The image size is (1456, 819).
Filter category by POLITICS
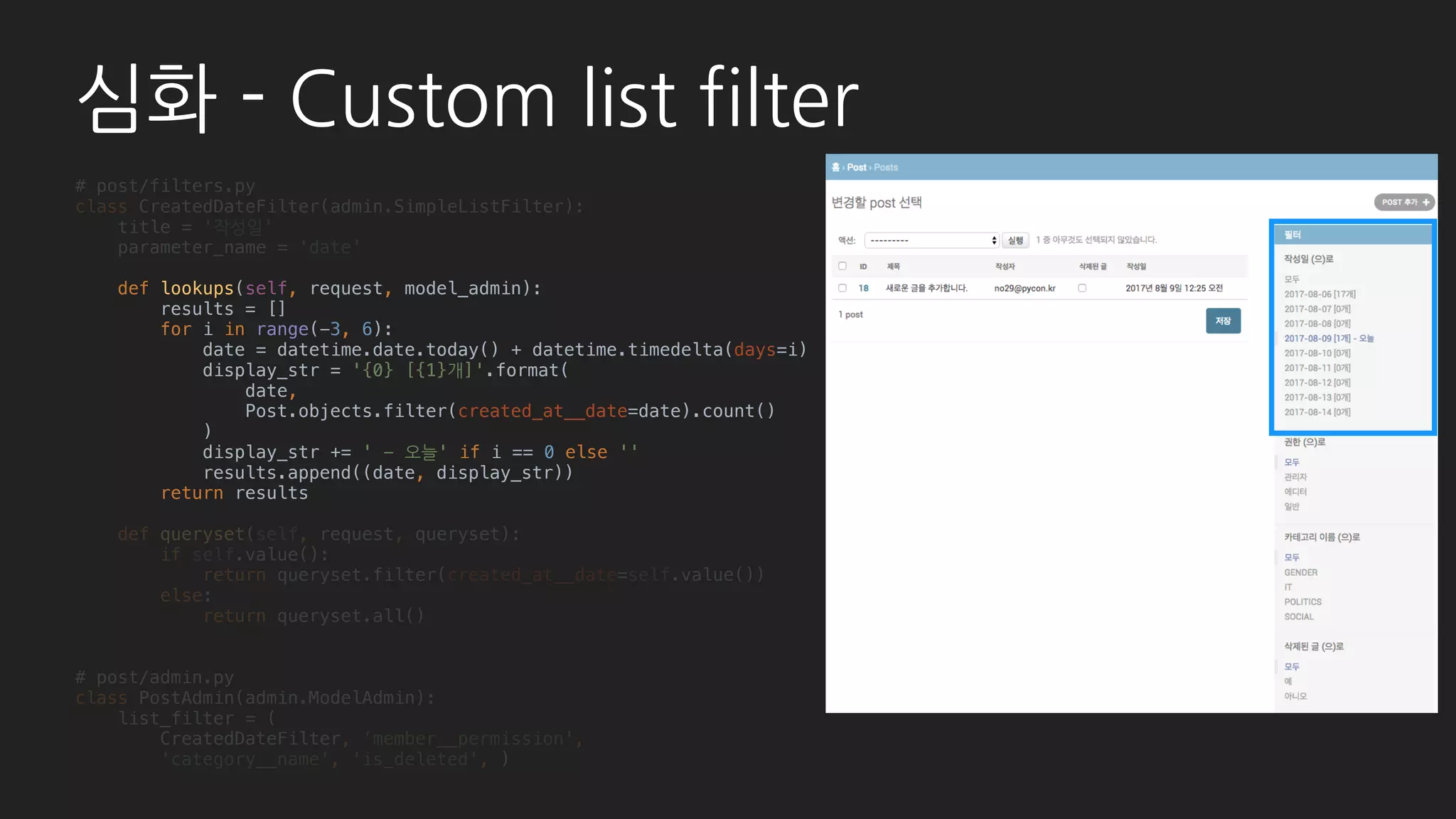(1302, 602)
